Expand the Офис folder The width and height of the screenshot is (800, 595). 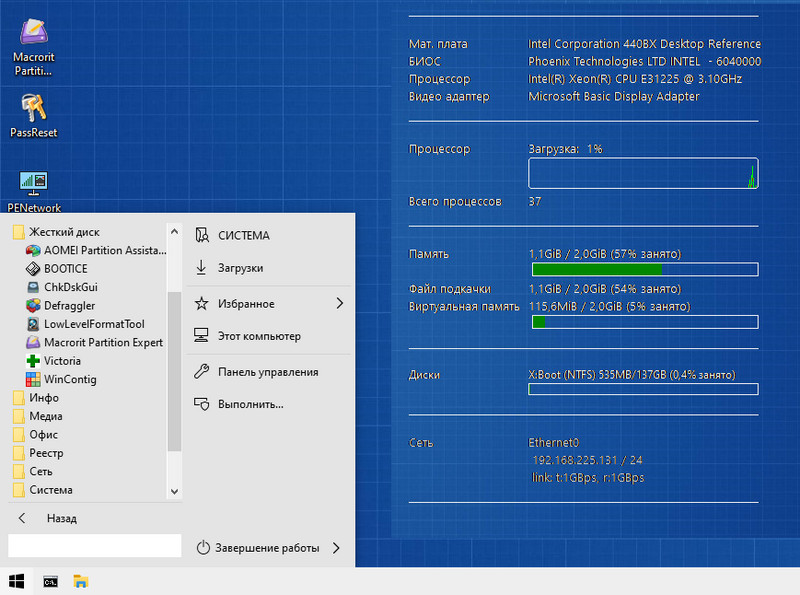(35, 434)
